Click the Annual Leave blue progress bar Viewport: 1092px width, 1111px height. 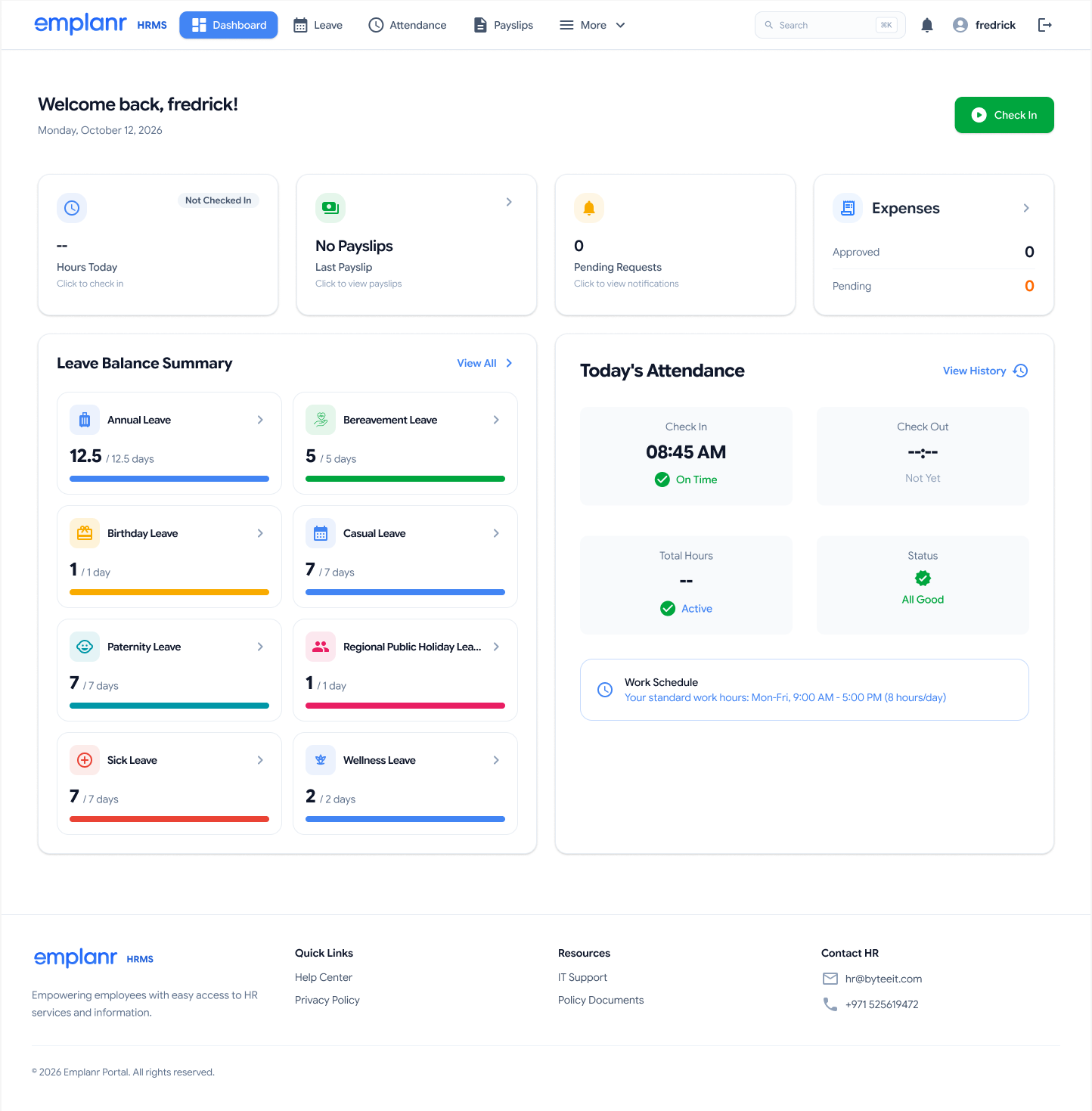(169, 479)
